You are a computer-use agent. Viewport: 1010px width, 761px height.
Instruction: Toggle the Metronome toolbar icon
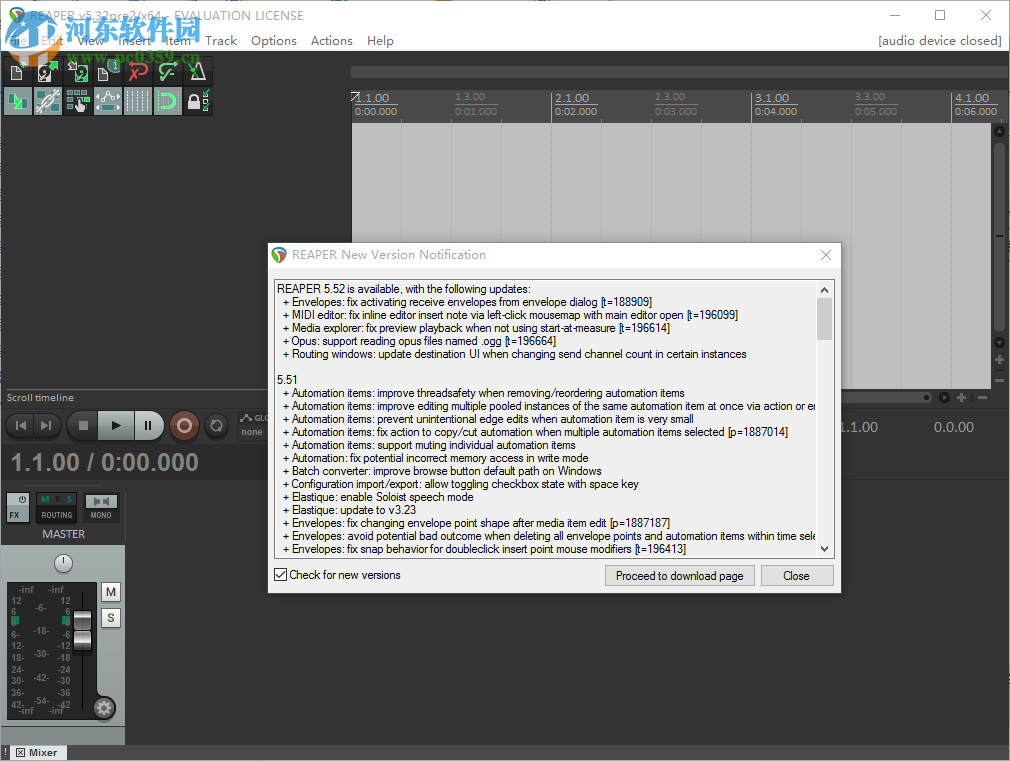[197, 72]
